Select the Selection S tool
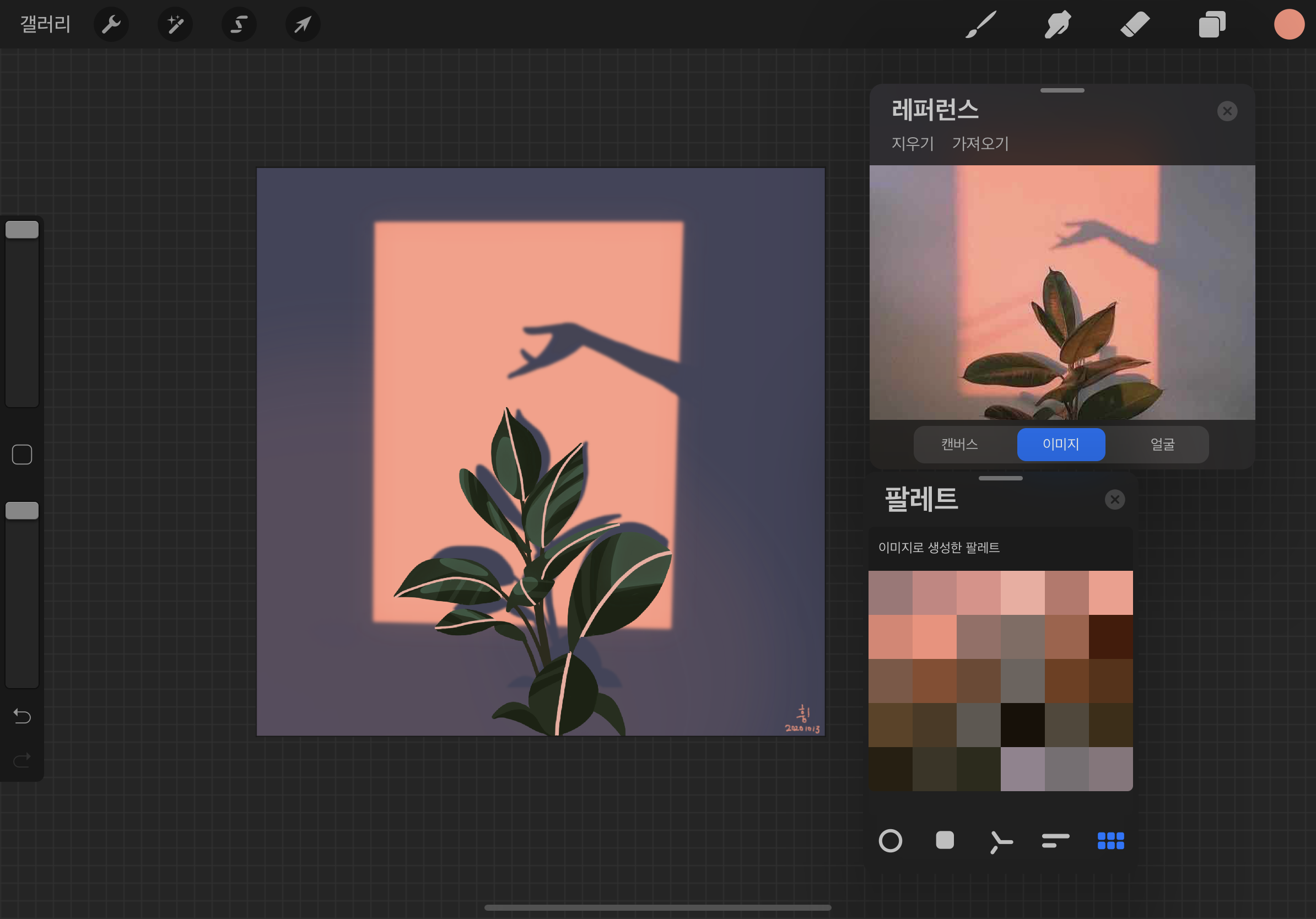 (239, 25)
